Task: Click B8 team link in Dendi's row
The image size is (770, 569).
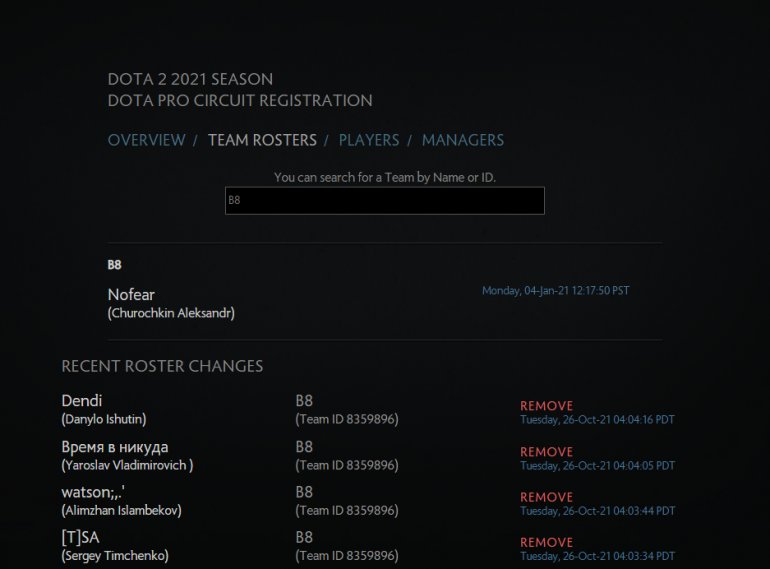Action: click(x=304, y=401)
